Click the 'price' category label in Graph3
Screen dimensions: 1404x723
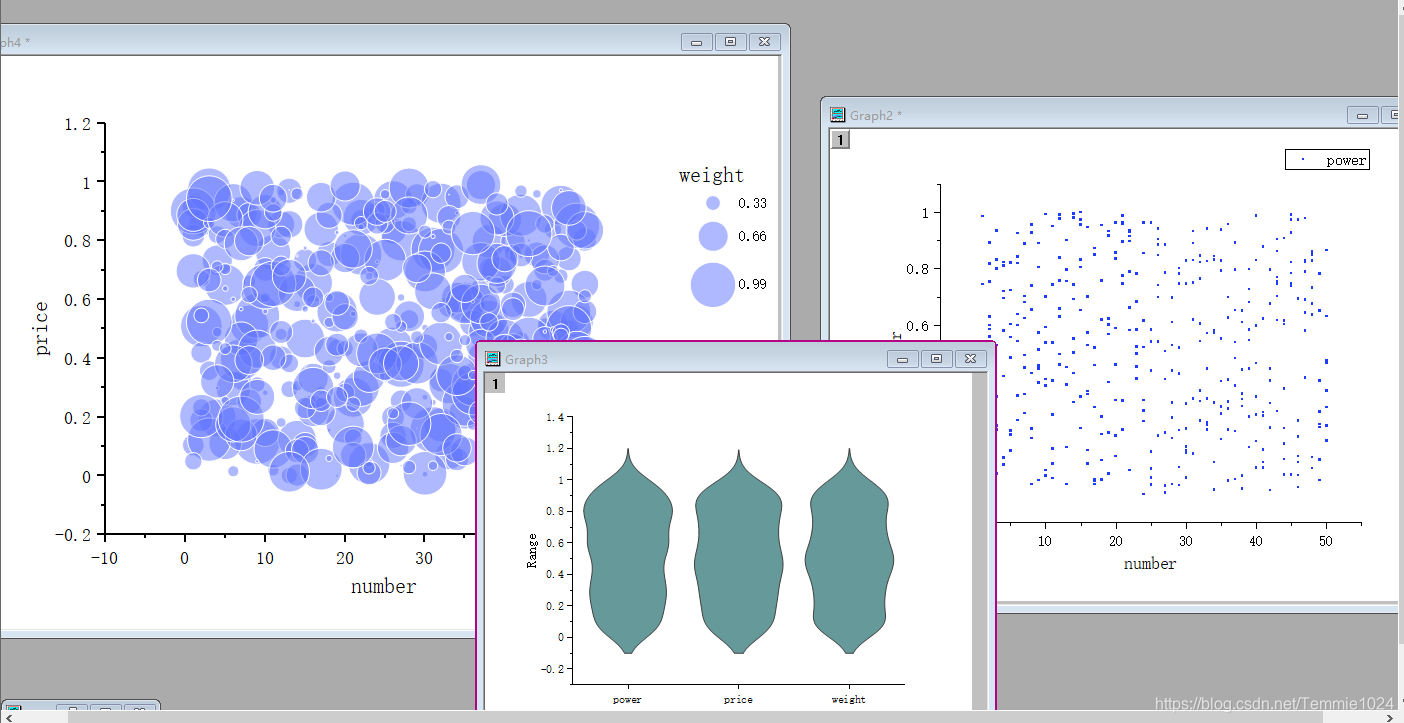tap(738, 700)
